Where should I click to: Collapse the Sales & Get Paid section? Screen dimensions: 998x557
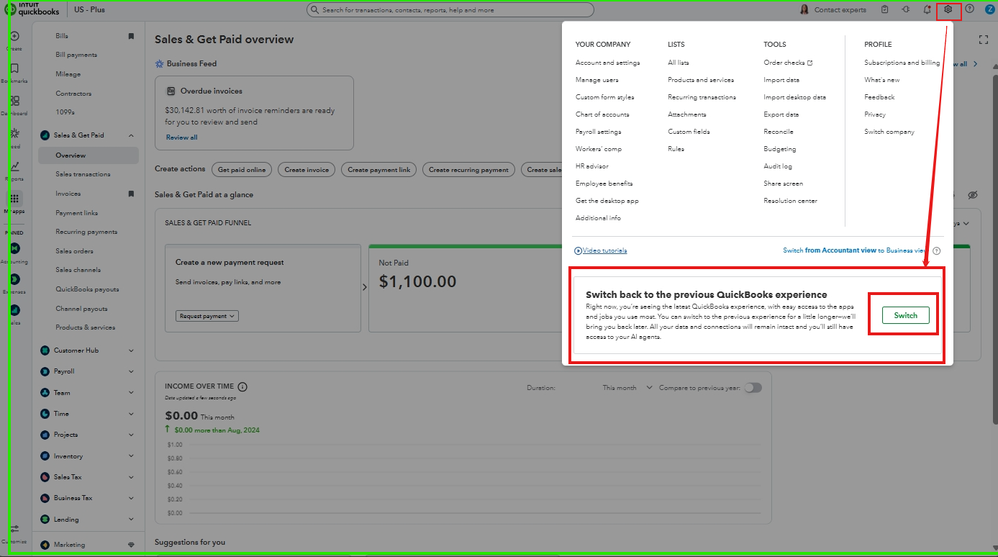[x=131, y=136]
